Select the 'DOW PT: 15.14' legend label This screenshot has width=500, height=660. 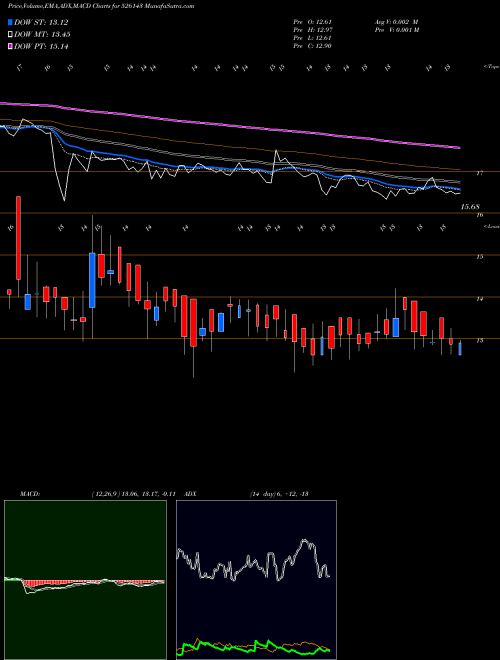point(41,47)
